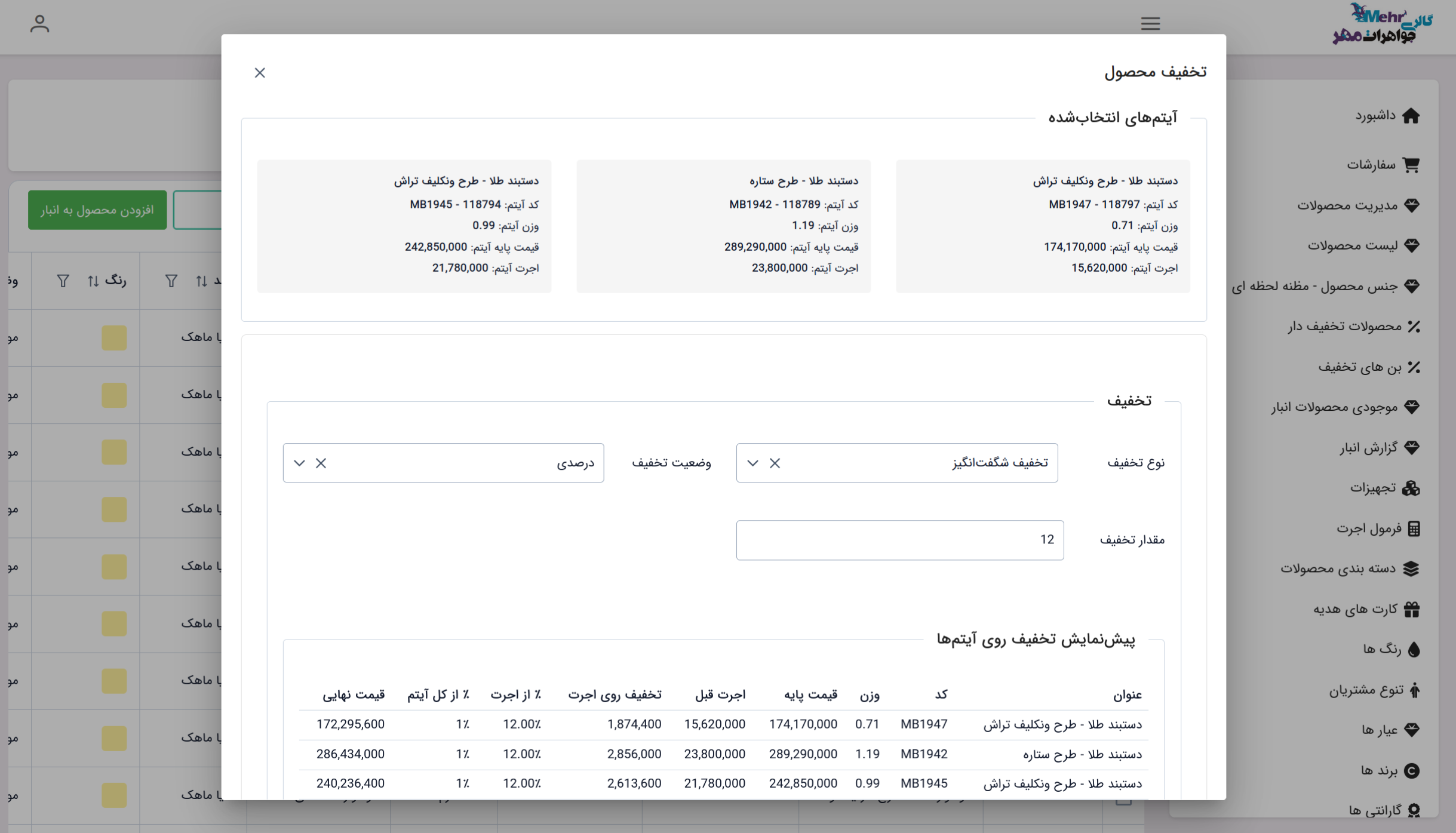
Task: Click the تجهیزات cubes icon
Action: pyautogui.click(x=1411, y=488)
